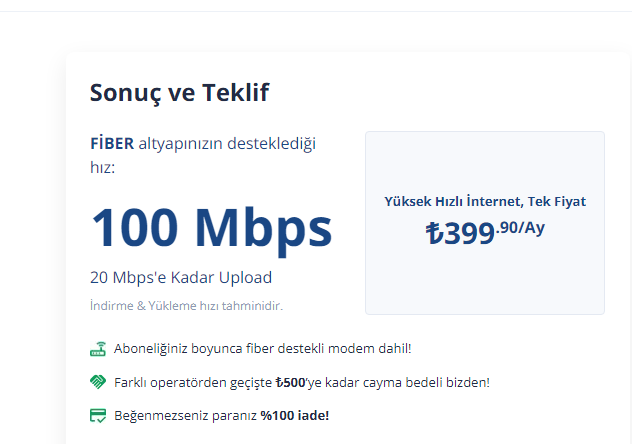632x444 pixels.
Task: Click the .90/Ay superscript in price
Action: click(520, 228)
